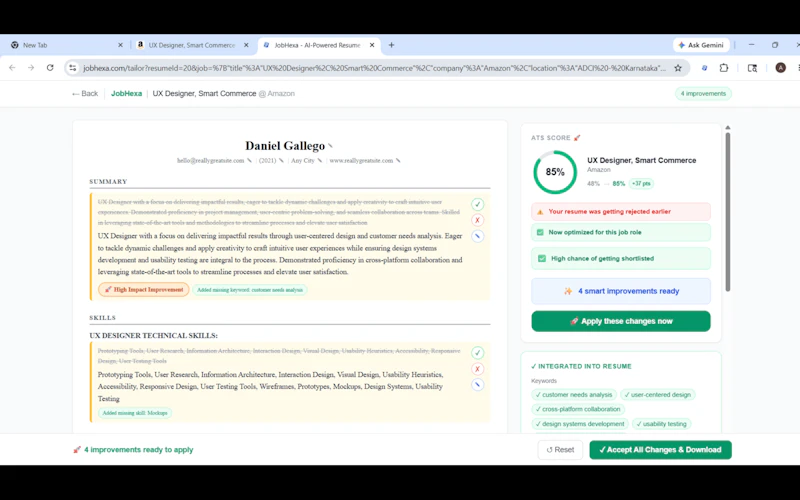Screen dimensions: 800x500
Task: Click the UX DESIGNER TECHNICAL SKILLS heading
Action: (x=154, y=335)
